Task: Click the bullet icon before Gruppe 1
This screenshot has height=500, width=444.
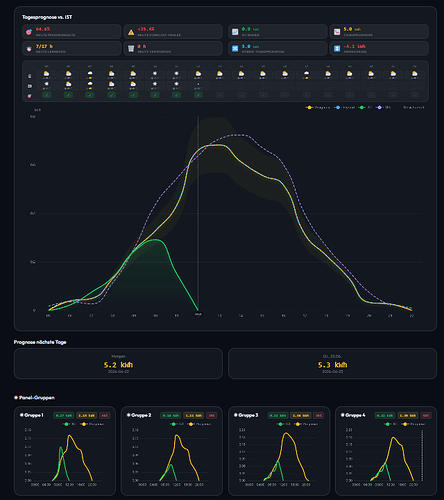Action: 22,415
